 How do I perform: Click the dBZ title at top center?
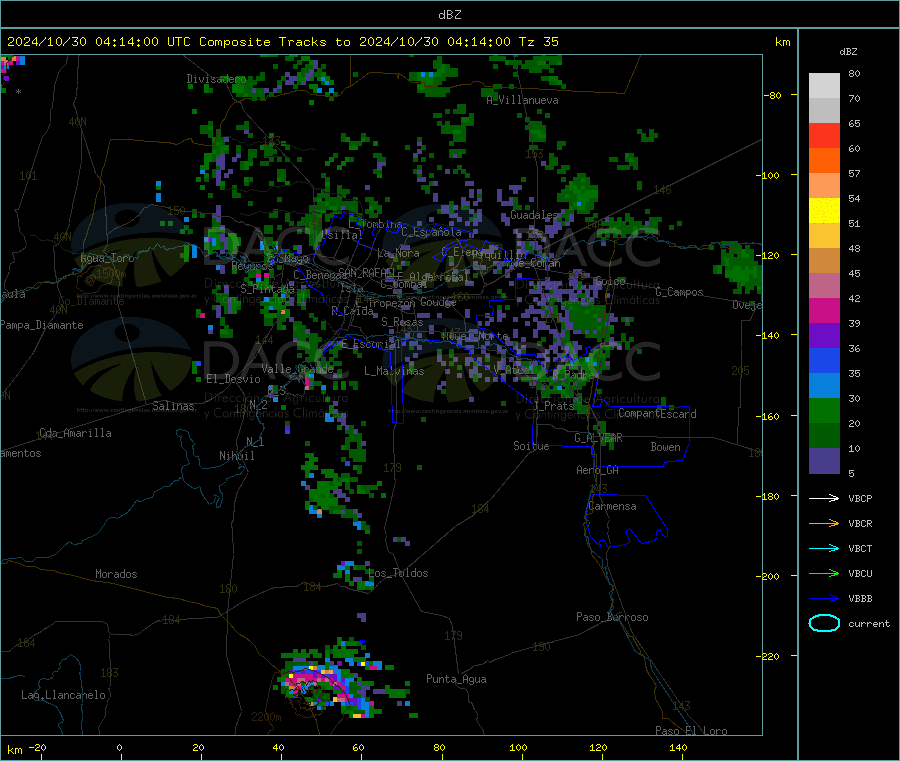(449, 15)
